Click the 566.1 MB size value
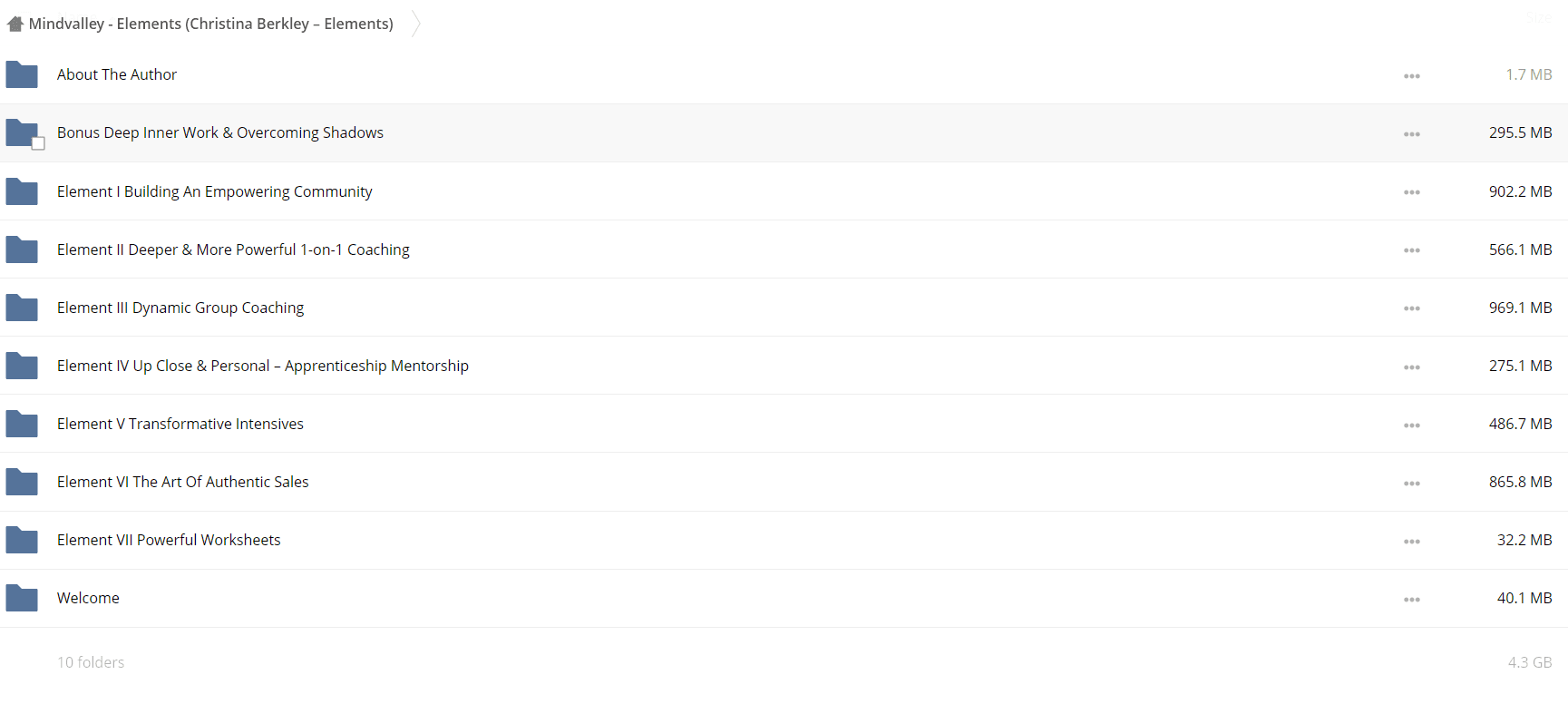Image resolution: width=1568 pixels, height=704 pixels. [1521, 249]
